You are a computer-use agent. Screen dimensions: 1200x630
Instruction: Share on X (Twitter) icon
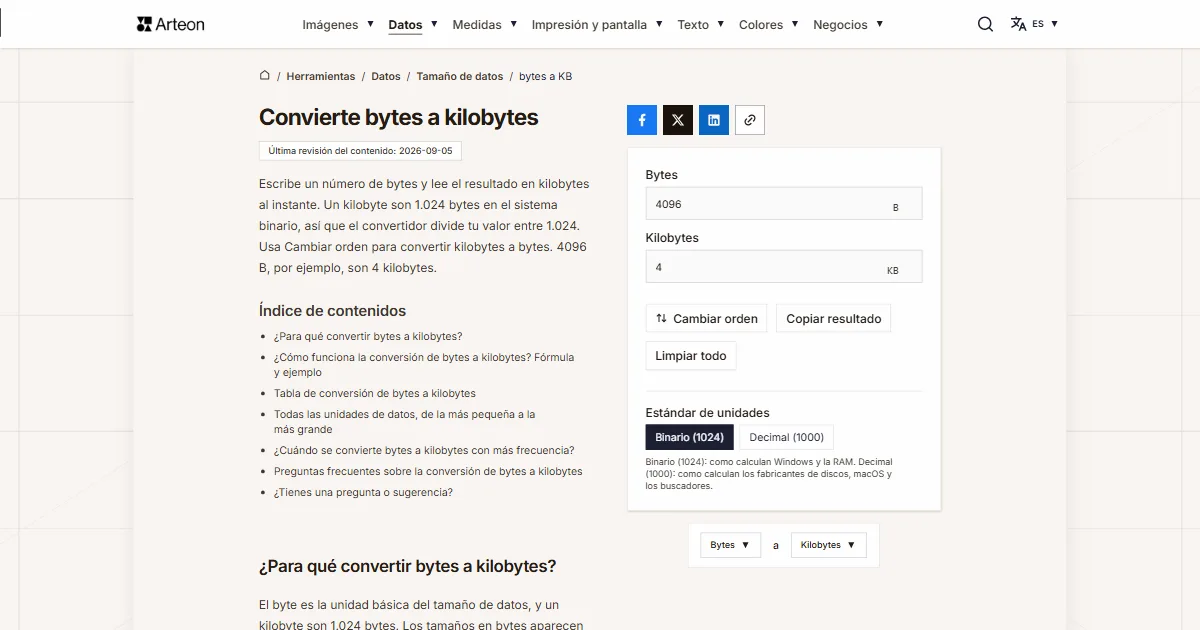coord(678,120)
